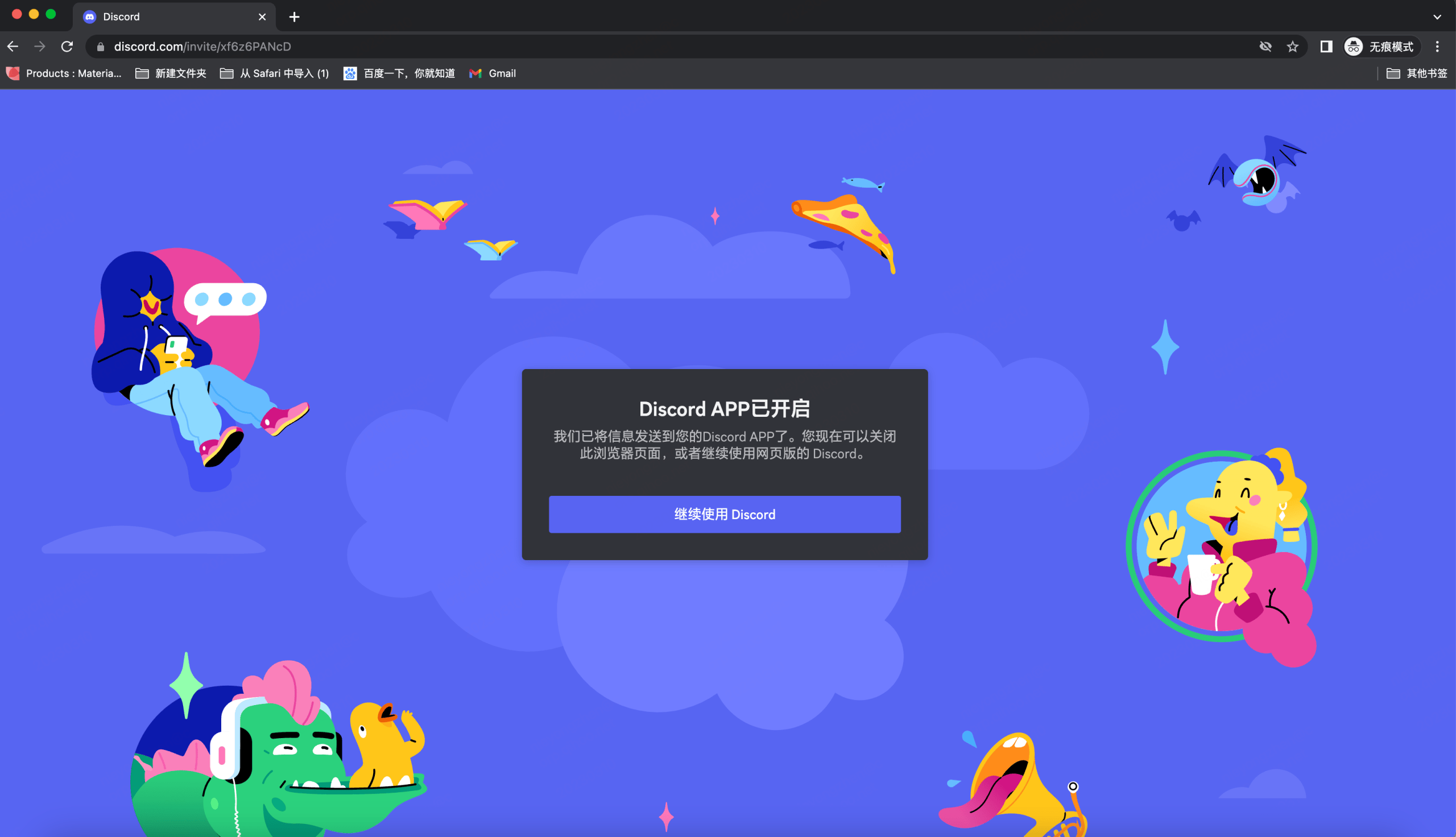Click the browser back arrow
This screenshot has height=837, width=1456.
point(13,47)
